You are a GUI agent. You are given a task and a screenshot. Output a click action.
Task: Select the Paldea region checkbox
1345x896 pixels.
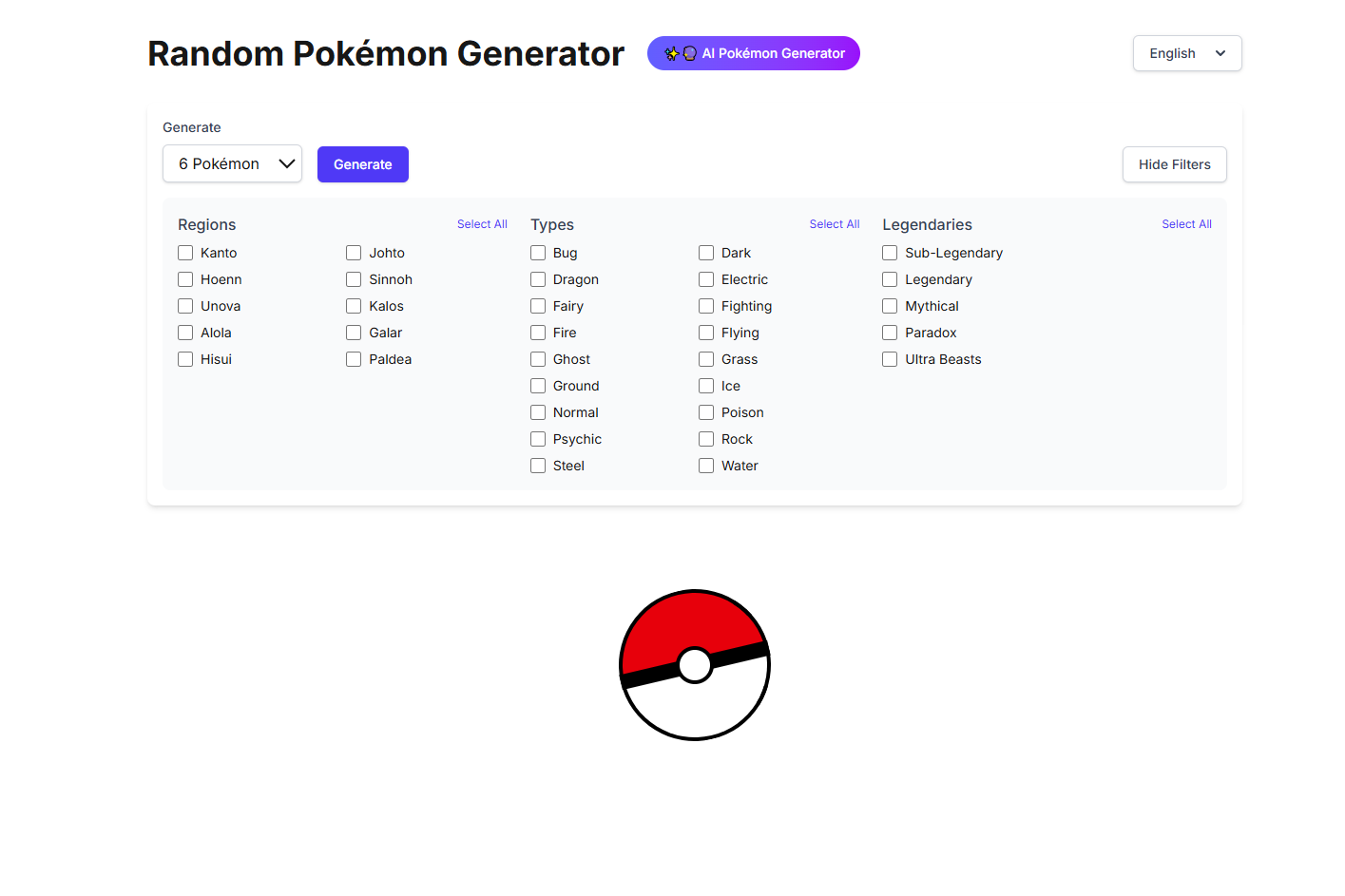coord(354,359)
